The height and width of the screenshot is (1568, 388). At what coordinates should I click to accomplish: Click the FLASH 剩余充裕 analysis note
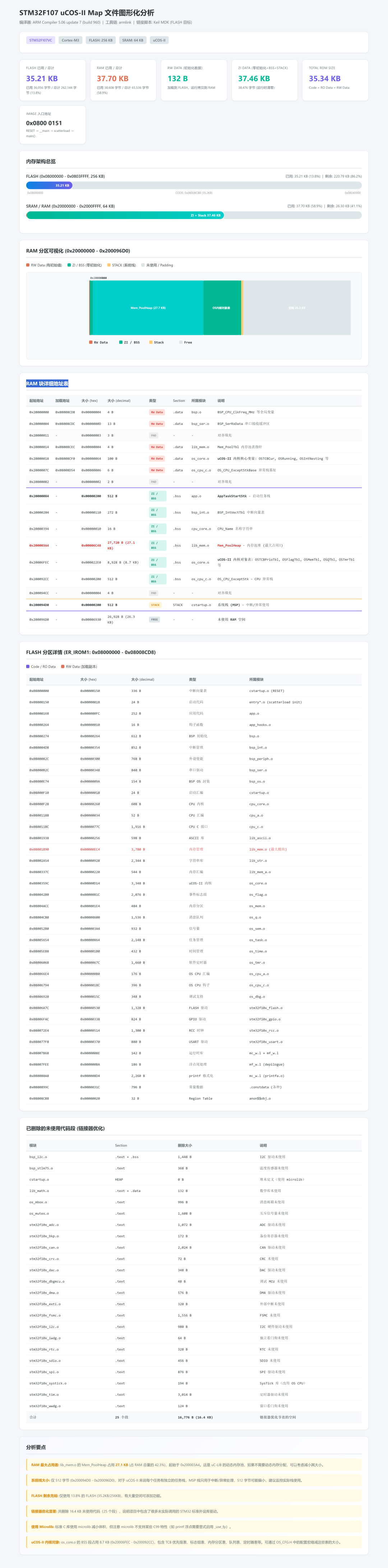pyautogui.click(x=194, y=1495)
